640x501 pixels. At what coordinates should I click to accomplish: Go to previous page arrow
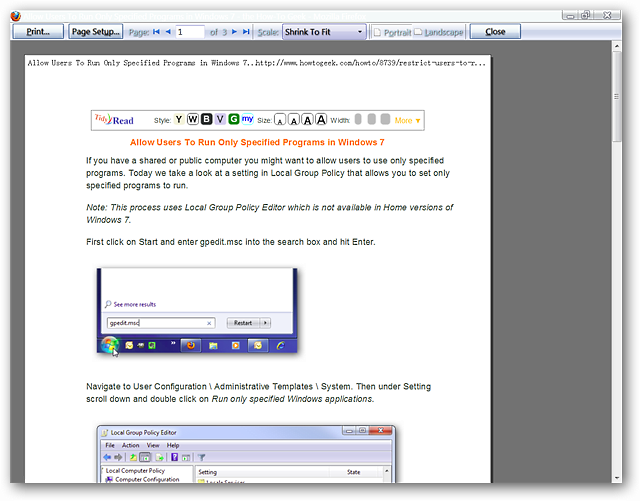(x=168, y=32)
